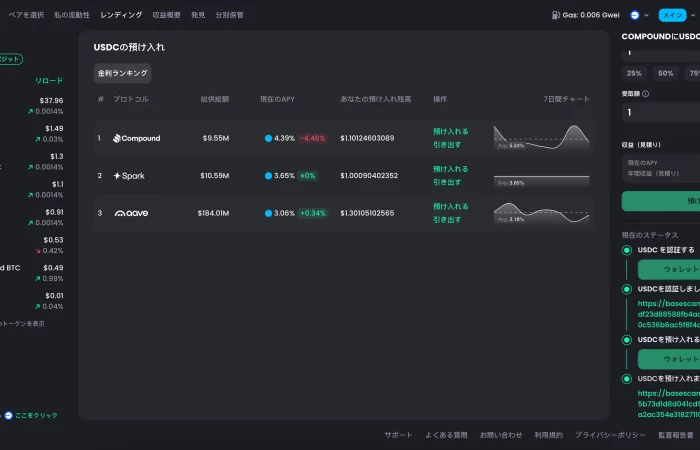Click 預け入れる in the Spark row

coord(450,169)
